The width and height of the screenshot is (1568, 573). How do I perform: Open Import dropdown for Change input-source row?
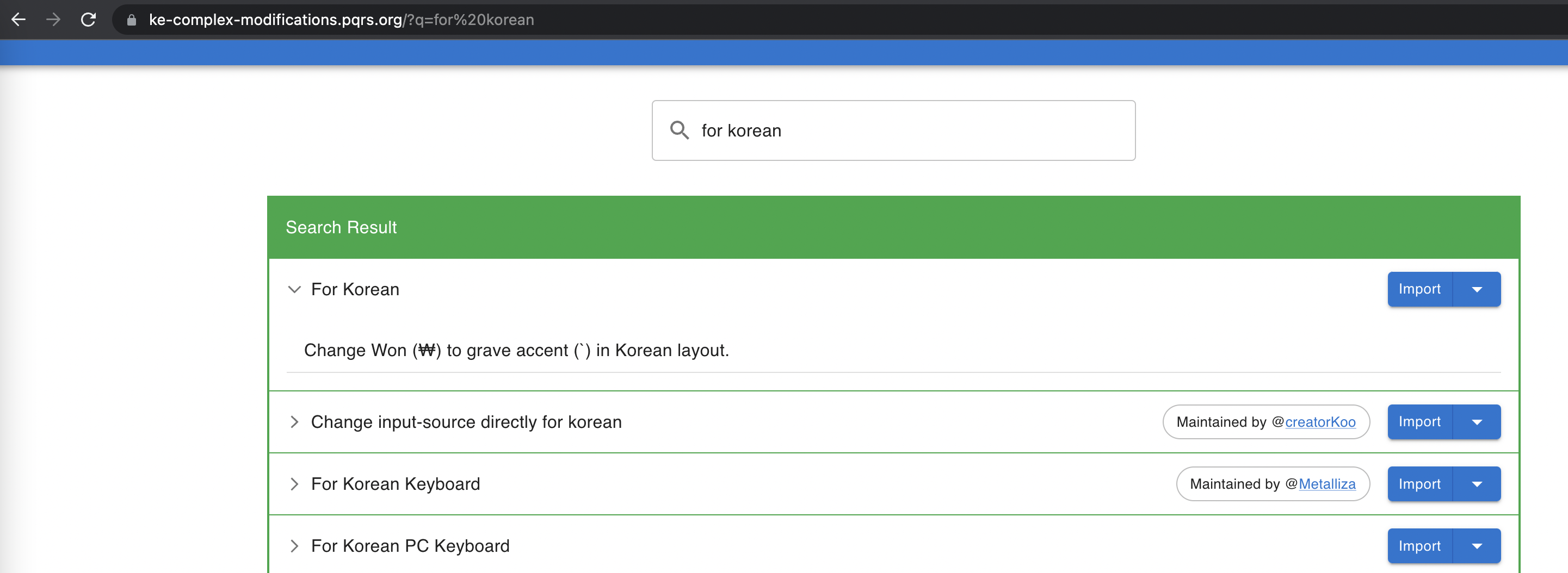point(1477,422)
